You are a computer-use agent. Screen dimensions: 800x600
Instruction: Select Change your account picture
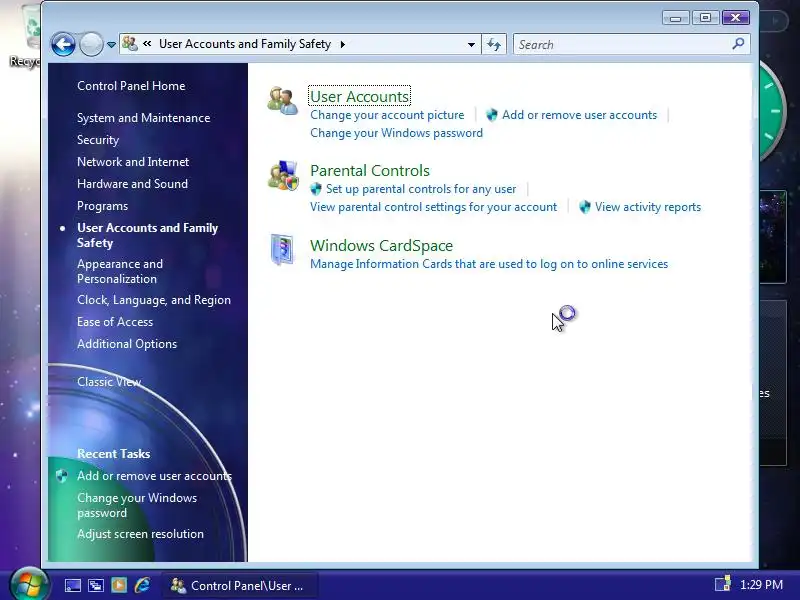click(387, 115)
